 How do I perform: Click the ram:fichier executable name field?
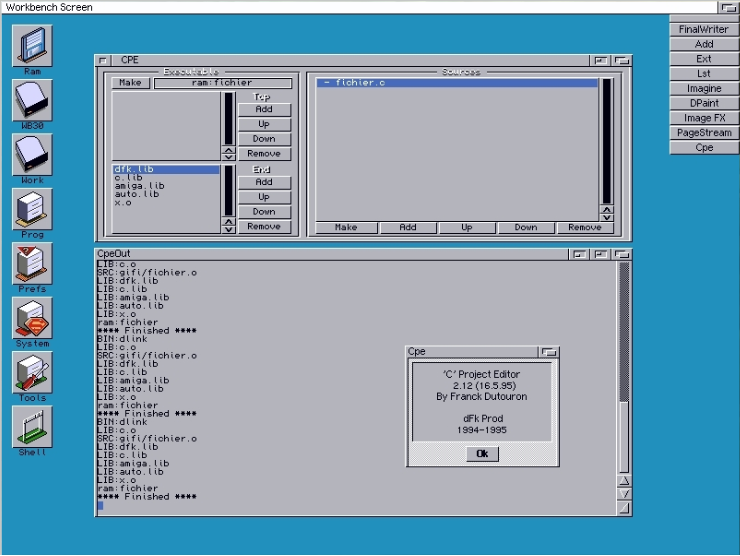click(222, 83)
